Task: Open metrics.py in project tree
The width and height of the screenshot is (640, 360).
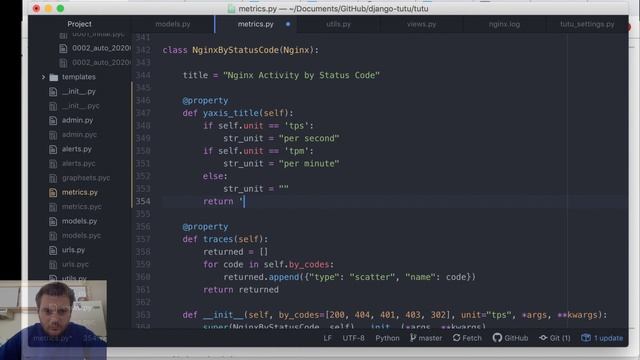Action: [x=80, y=192]
